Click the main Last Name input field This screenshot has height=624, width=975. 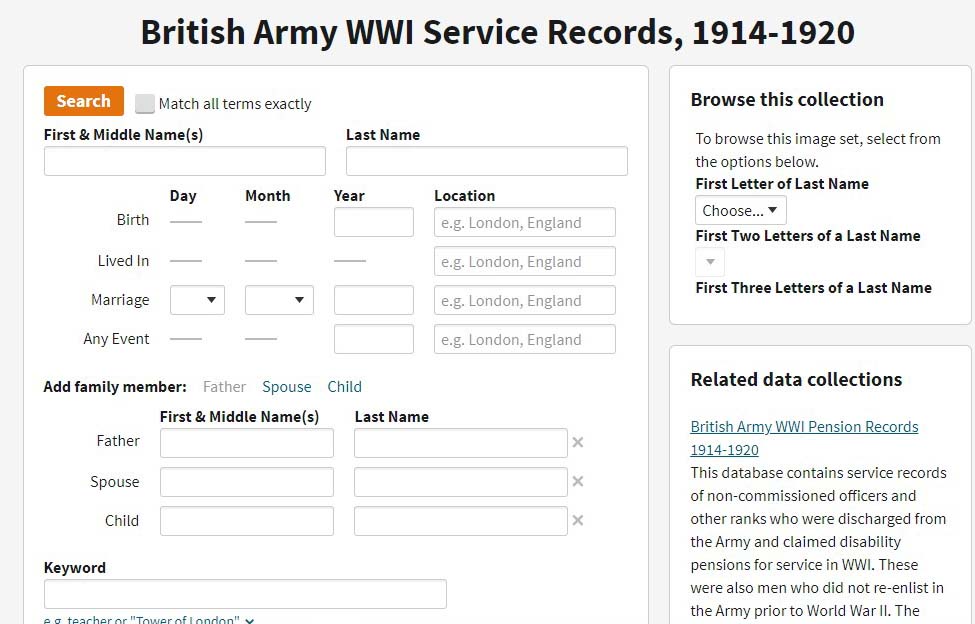486,162
